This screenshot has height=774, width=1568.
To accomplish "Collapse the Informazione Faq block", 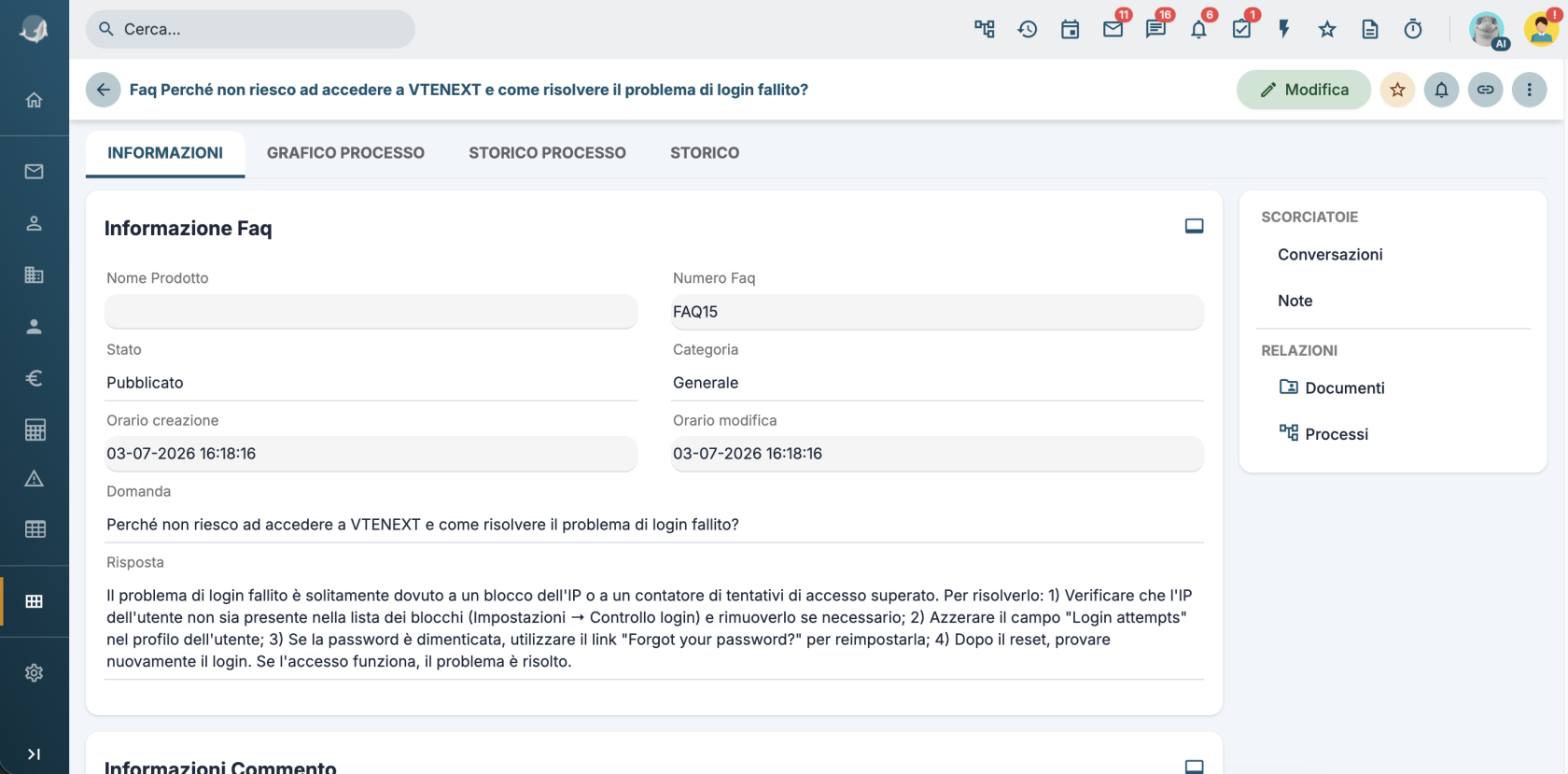I will tap(1194, 226).
